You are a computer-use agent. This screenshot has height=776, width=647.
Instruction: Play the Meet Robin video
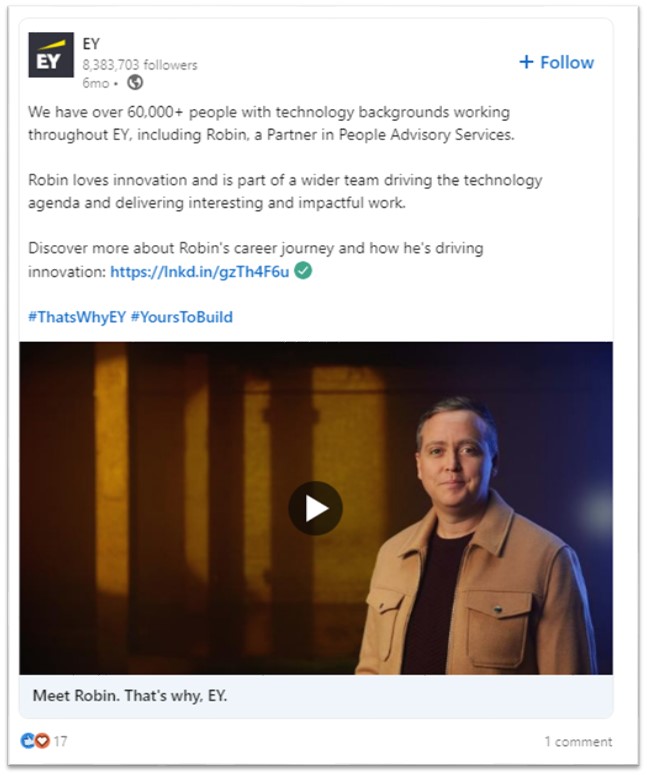(x=315, y=508)
